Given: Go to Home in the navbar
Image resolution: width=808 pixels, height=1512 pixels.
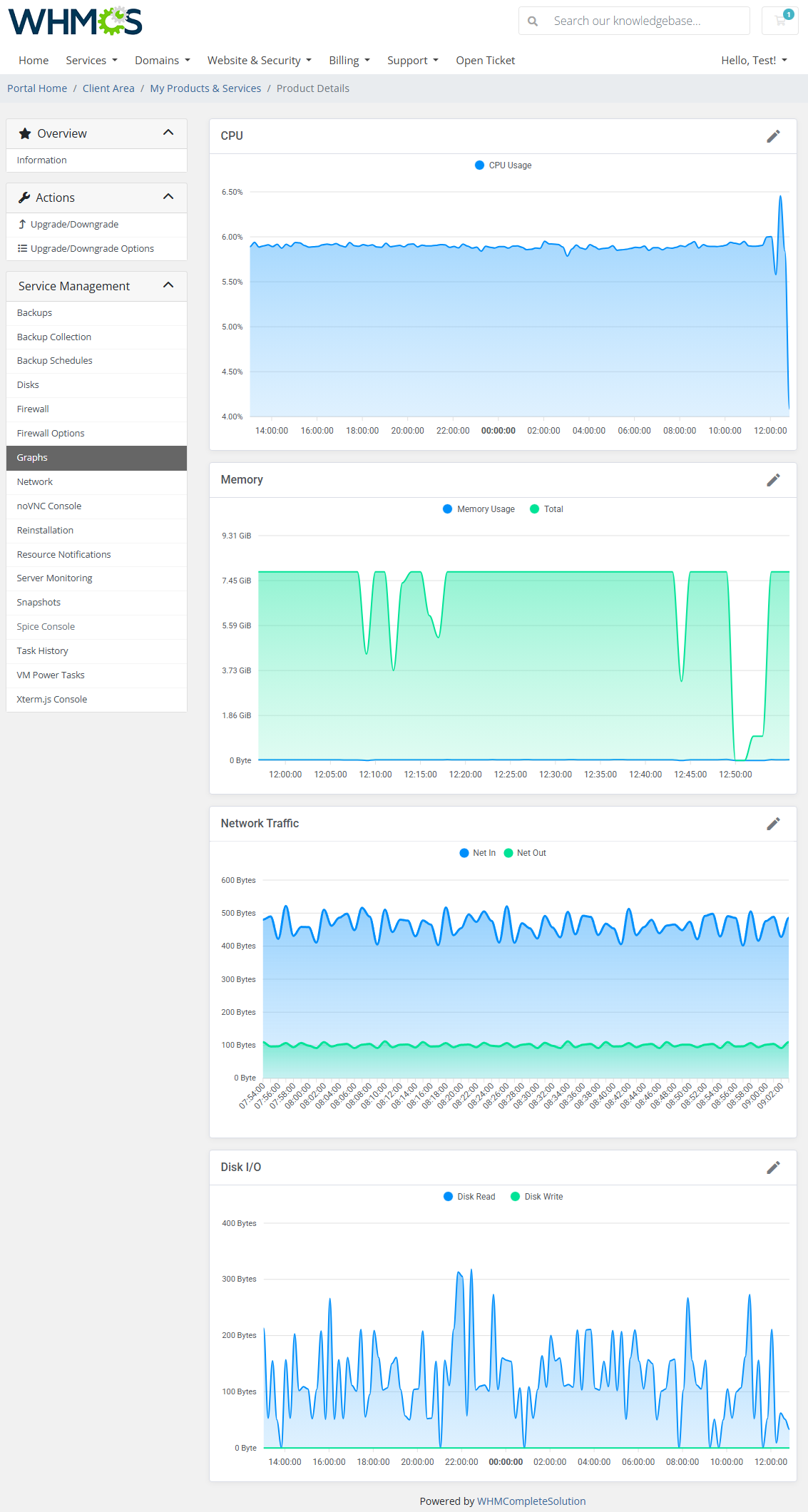Looking at the screenshot, I should [x=34, y=61].
